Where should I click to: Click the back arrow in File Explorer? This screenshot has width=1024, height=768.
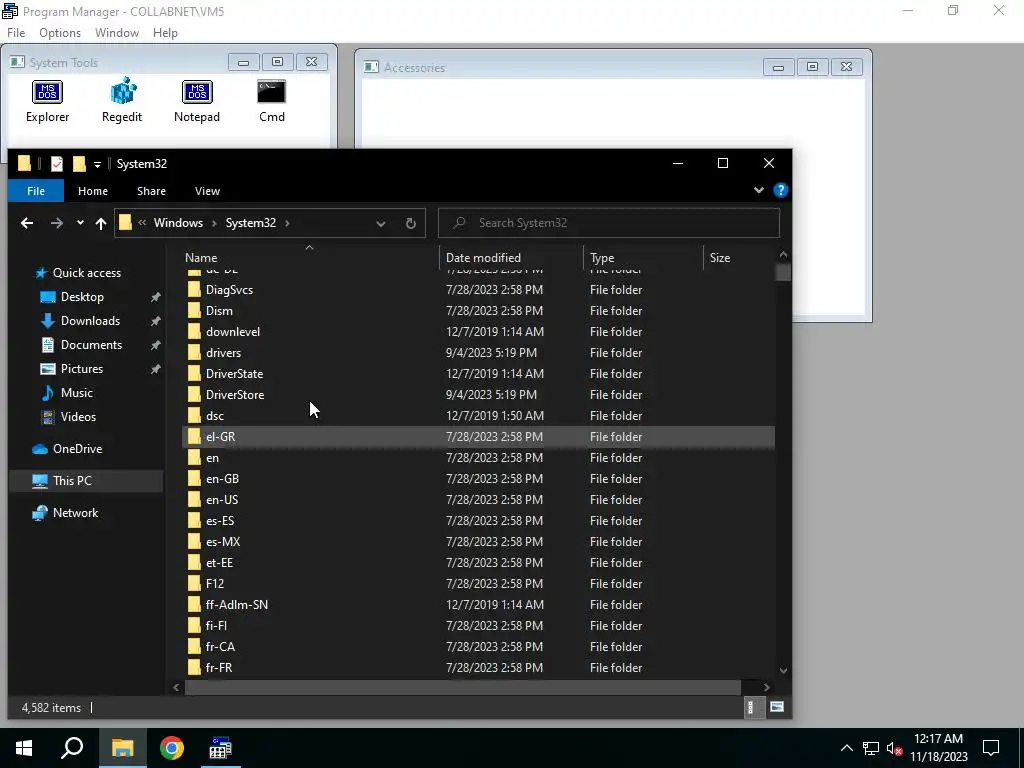[x=27, y=223]
